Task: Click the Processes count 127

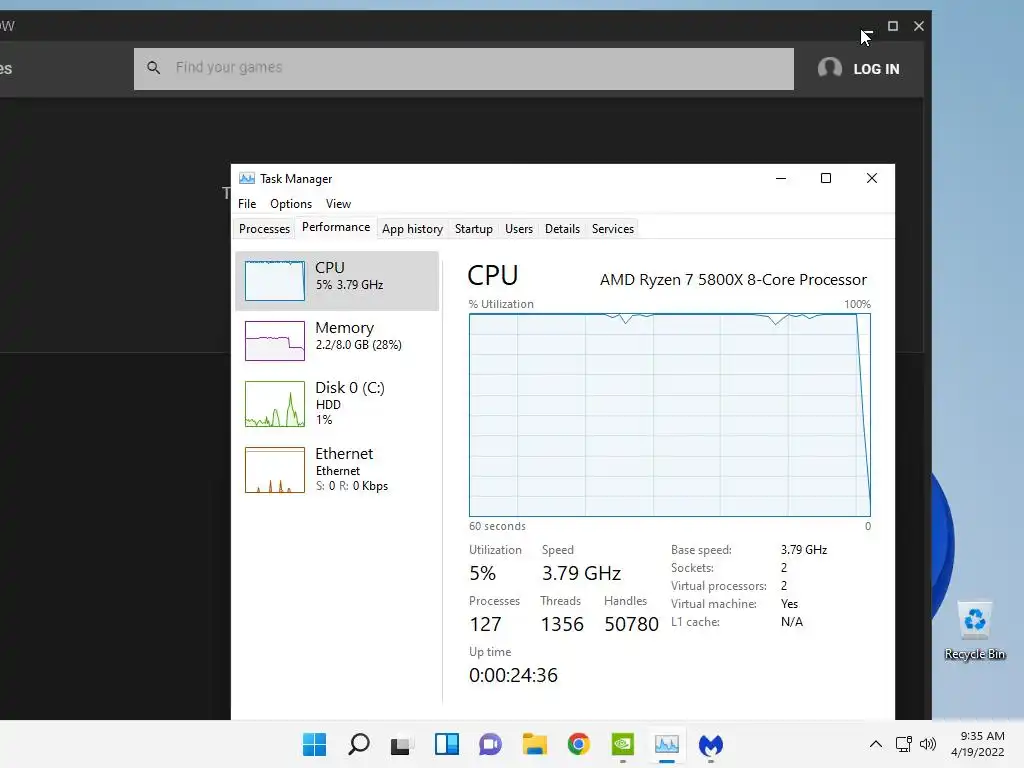Action: (485, 624)
